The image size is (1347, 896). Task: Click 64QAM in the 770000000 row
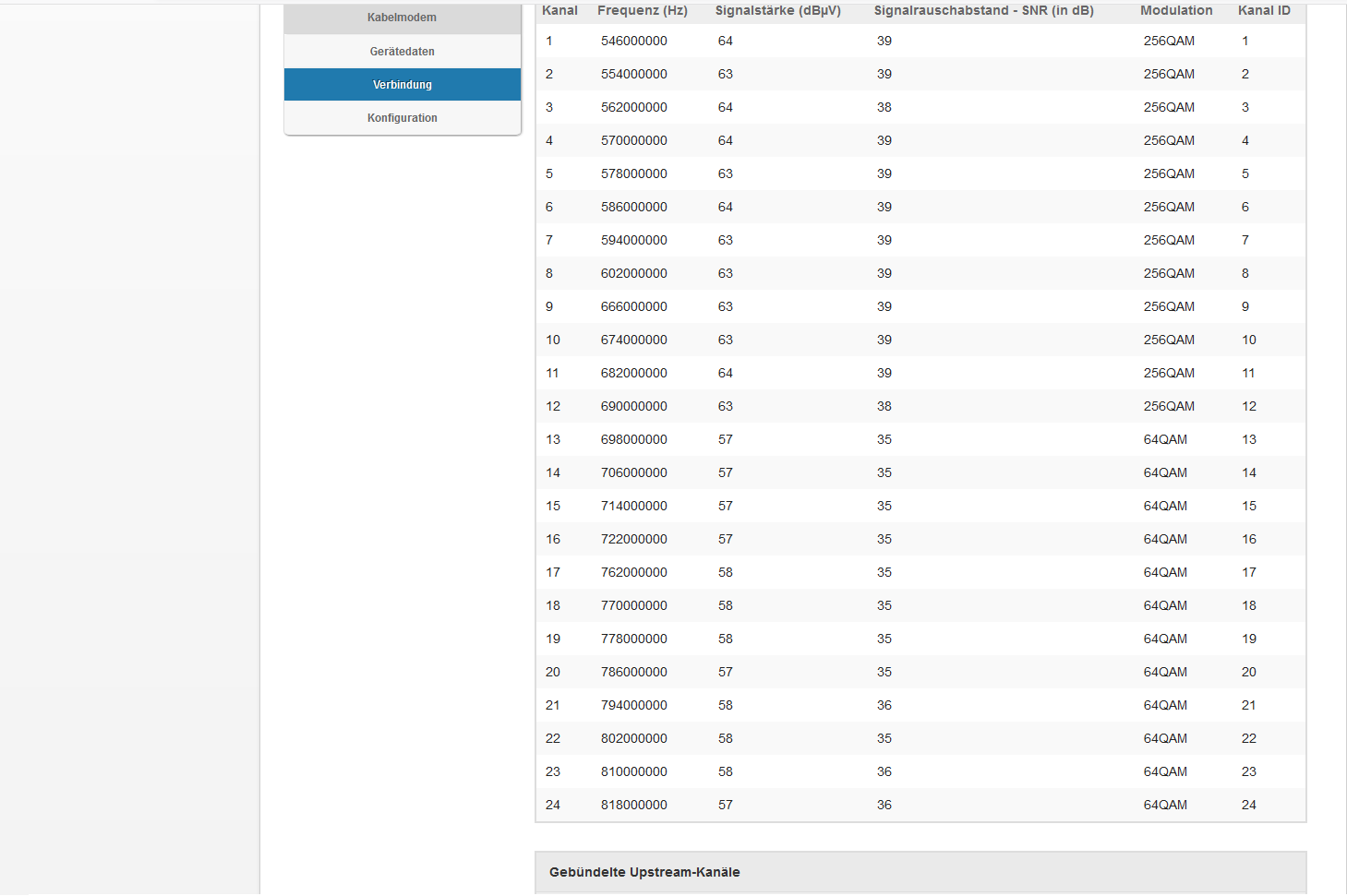(x=1165, y=605)
